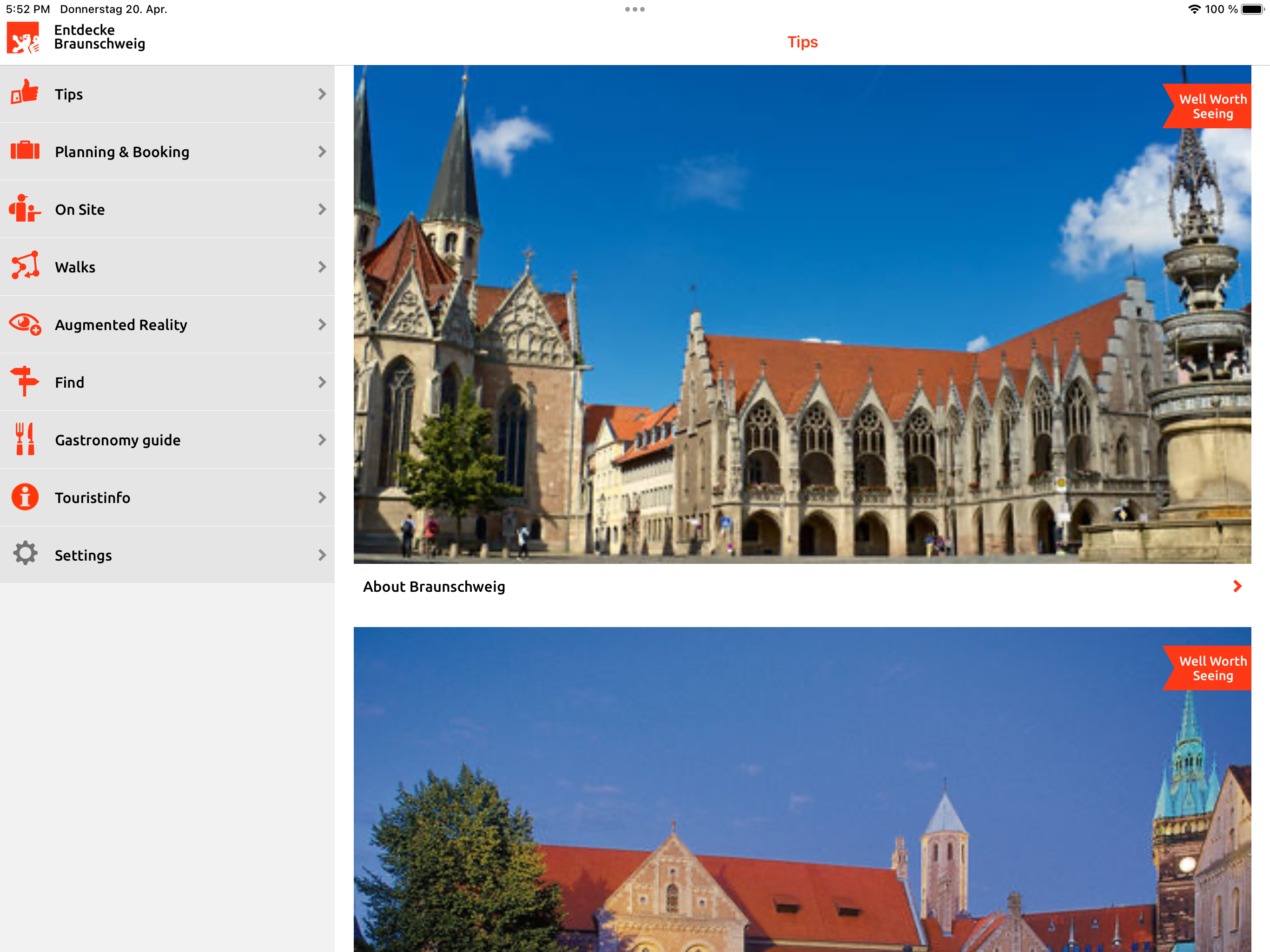This screenshot has height=952, width=1270.
Task: Tap the 100 % battery percentage
Action: tap(1221, 9)
